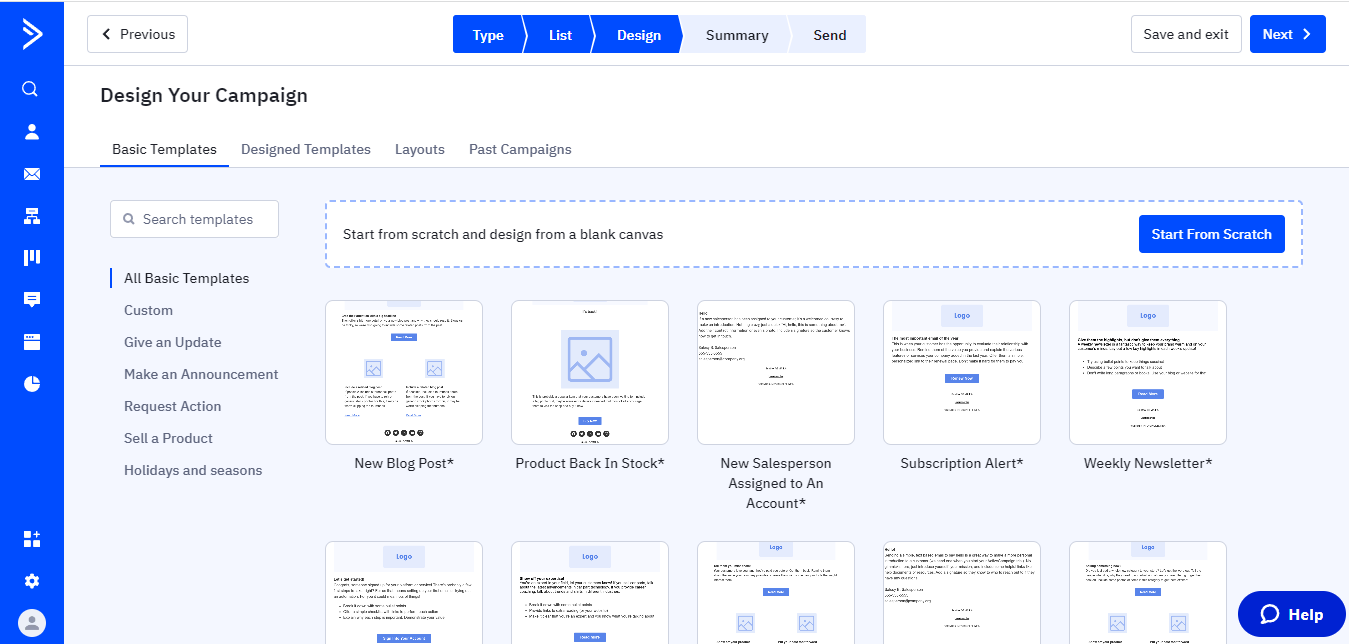Go back with Previous button

coord(137,34)
